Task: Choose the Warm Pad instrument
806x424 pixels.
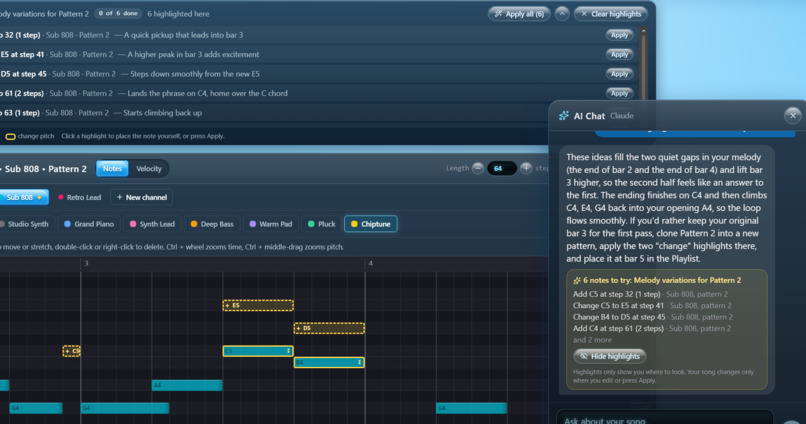Action: pos(271,224)
